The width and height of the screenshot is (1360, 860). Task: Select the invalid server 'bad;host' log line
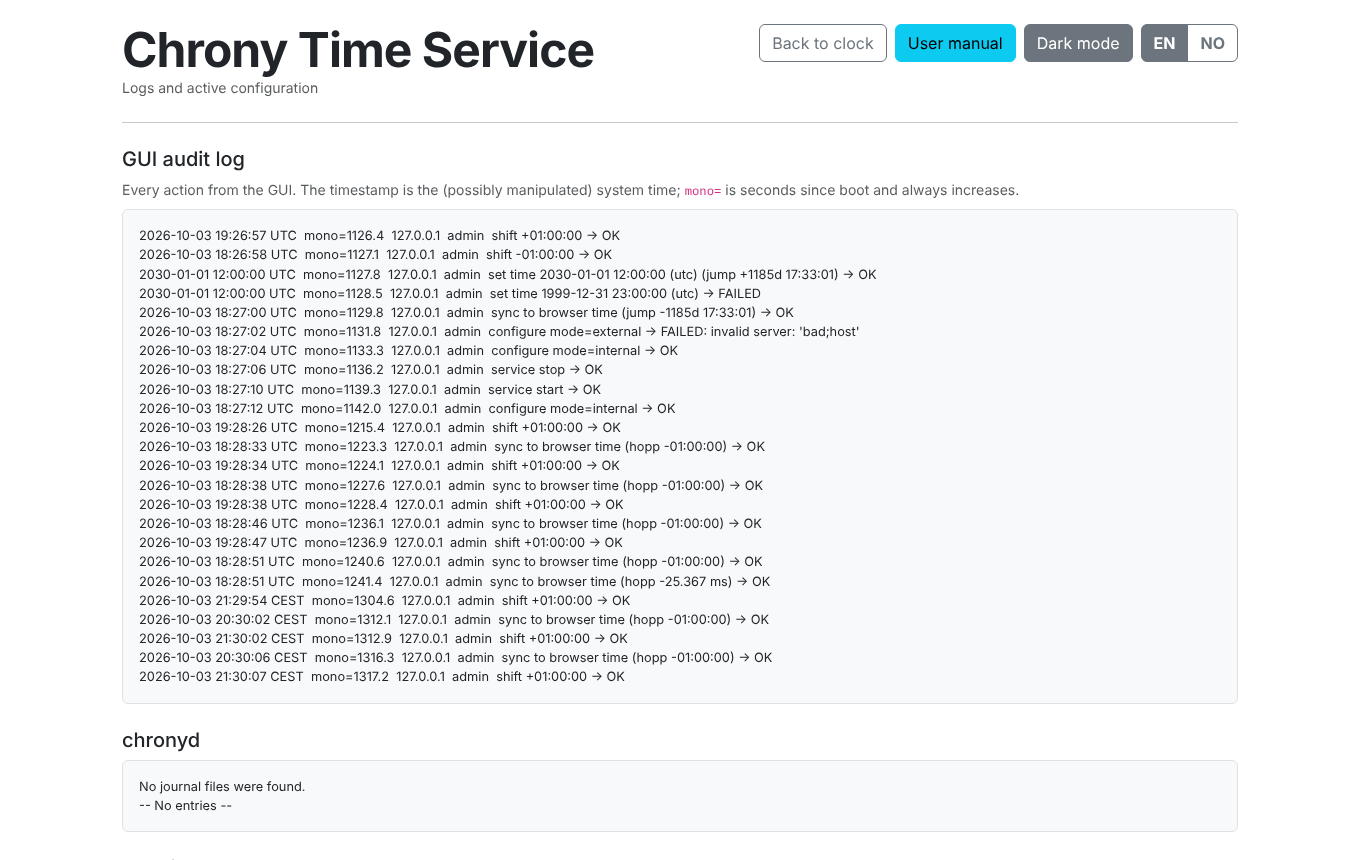click(x=499, y=331)
